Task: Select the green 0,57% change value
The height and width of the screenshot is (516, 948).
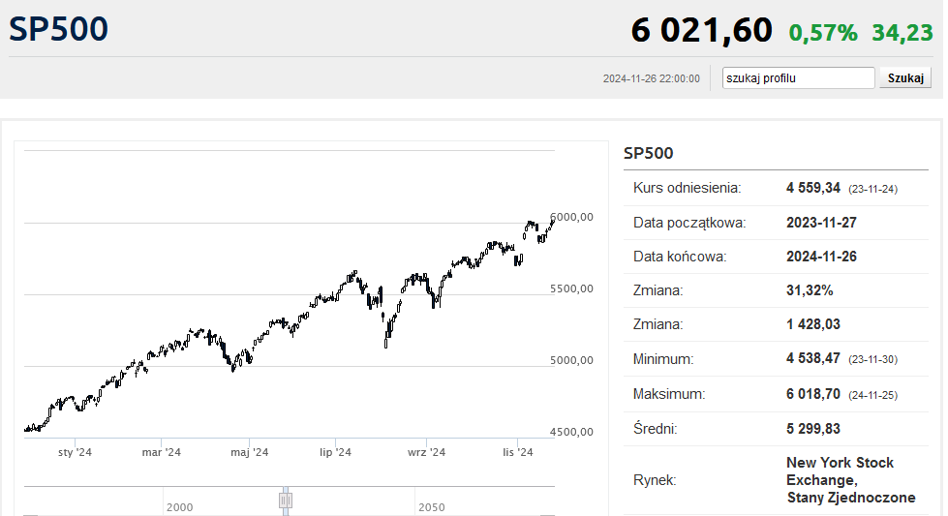Action: click(x=823, y=33)
